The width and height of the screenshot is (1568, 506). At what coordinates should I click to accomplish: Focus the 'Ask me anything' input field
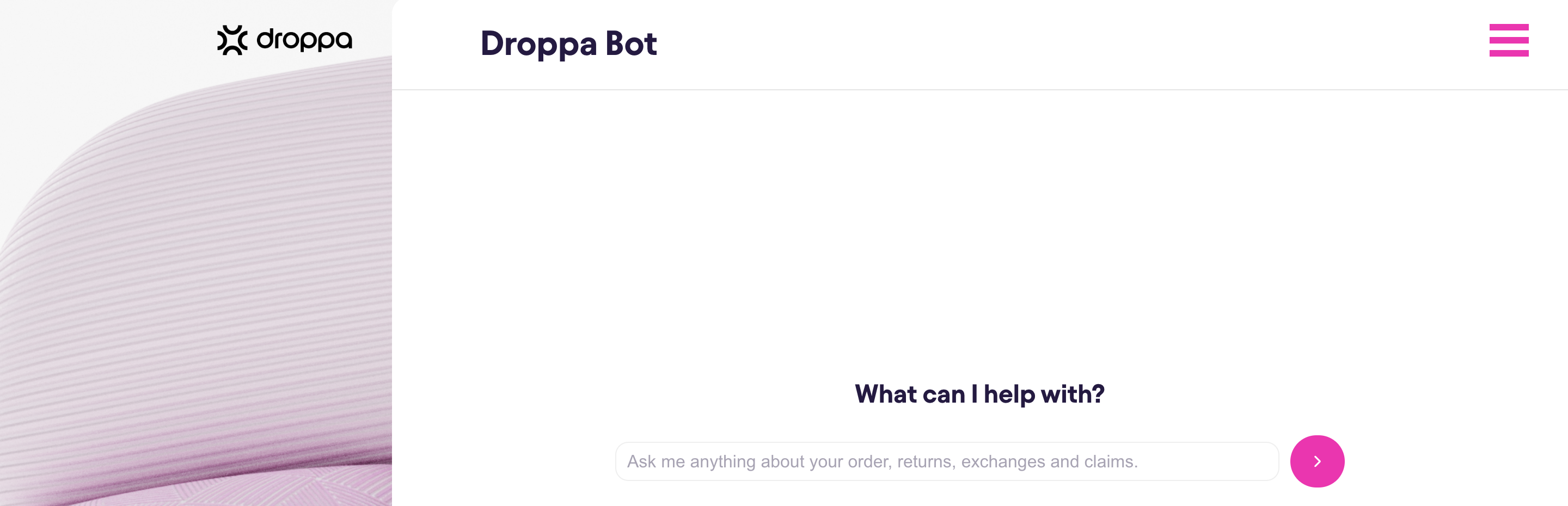[x=947, y=461]
